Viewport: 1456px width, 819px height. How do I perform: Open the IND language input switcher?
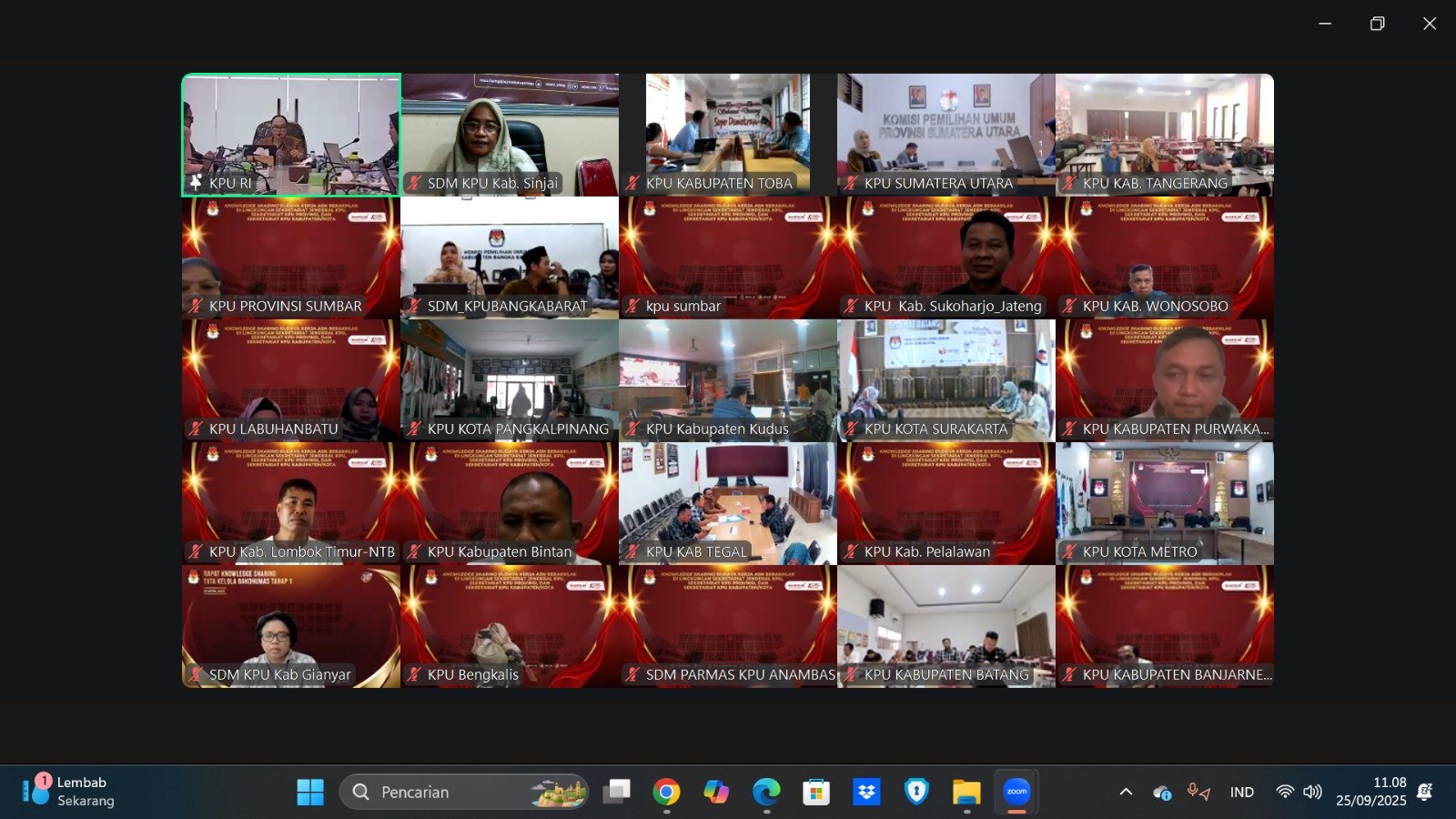coord(1241,792)
